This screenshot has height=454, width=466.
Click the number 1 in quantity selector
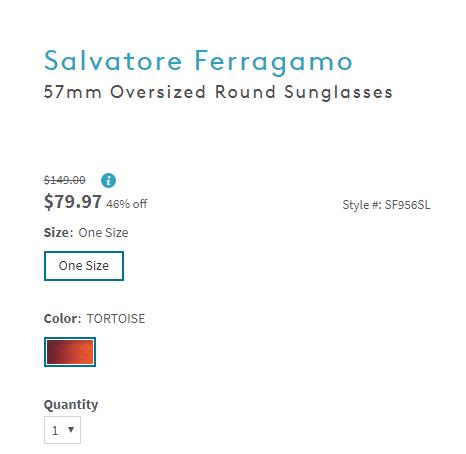coord(55,431)
